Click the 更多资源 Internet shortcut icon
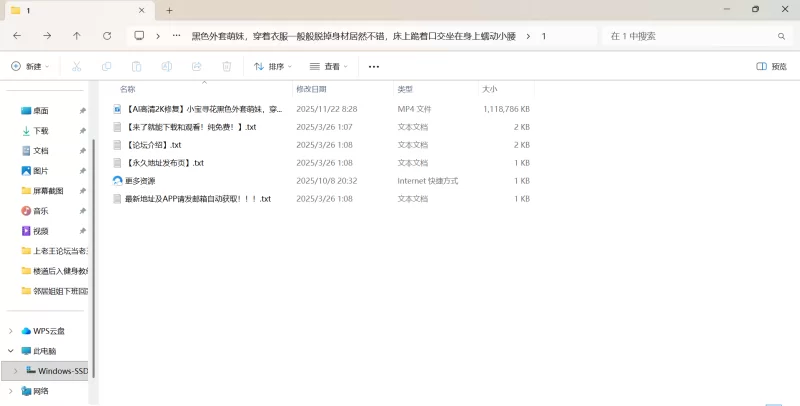800x406 pixels. pos(117,181)
